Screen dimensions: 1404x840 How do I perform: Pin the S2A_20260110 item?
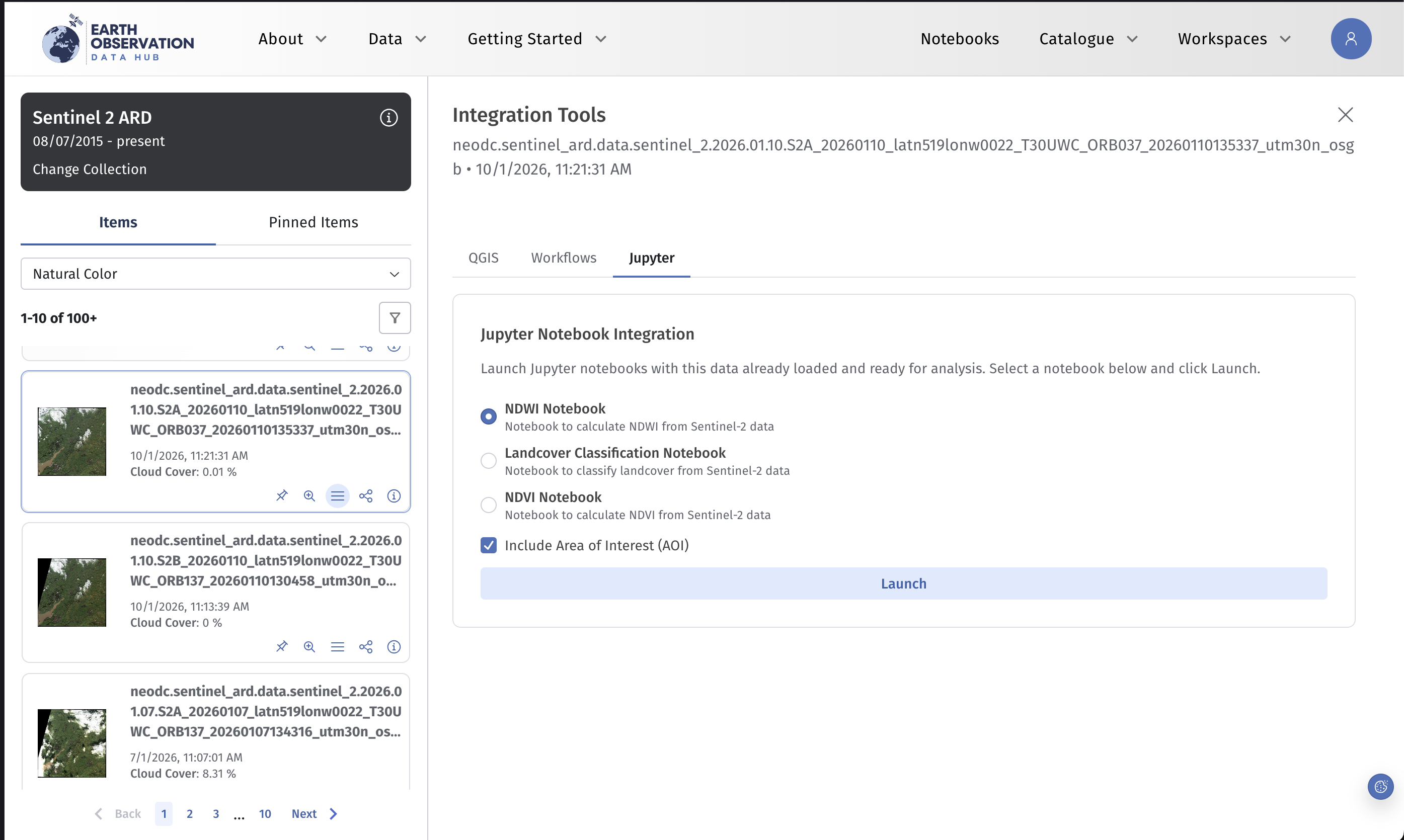pos(281,496)
